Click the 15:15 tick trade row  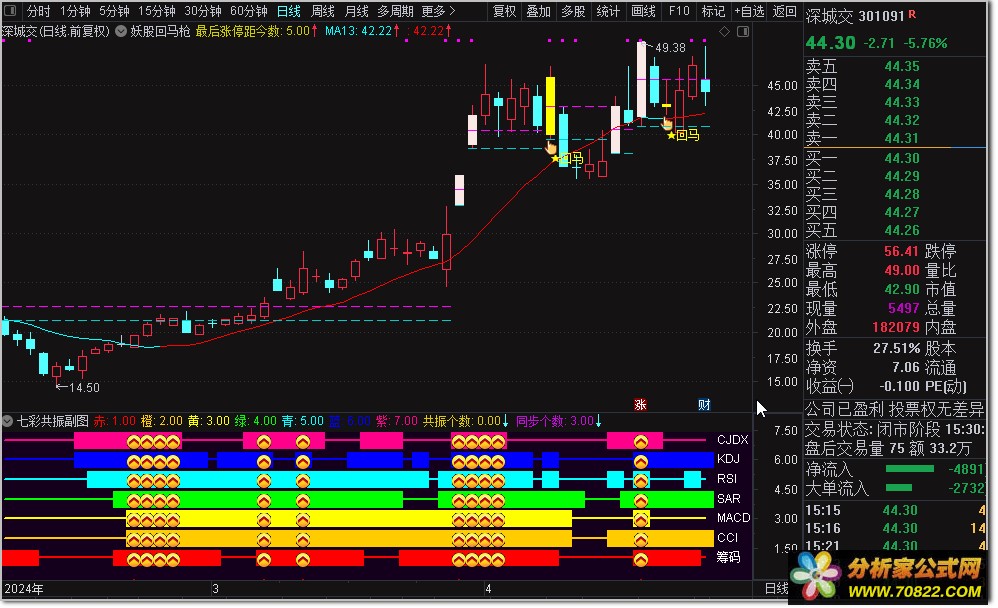pos(896,510)
